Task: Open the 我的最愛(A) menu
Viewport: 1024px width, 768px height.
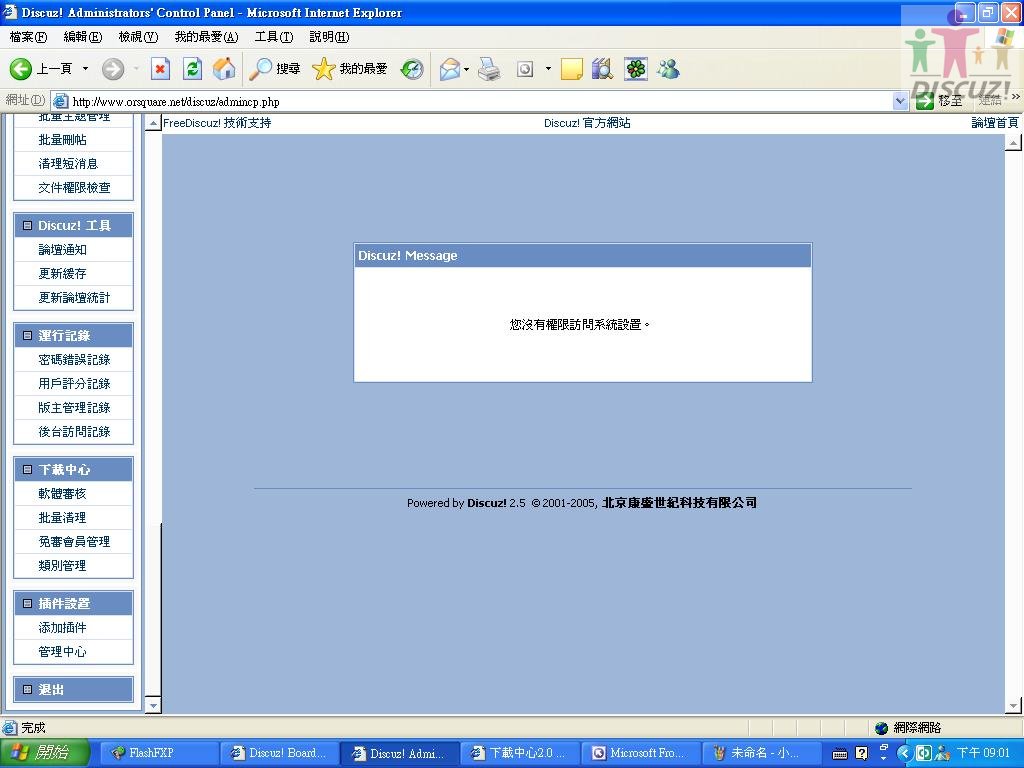Action: pos(206,37)
